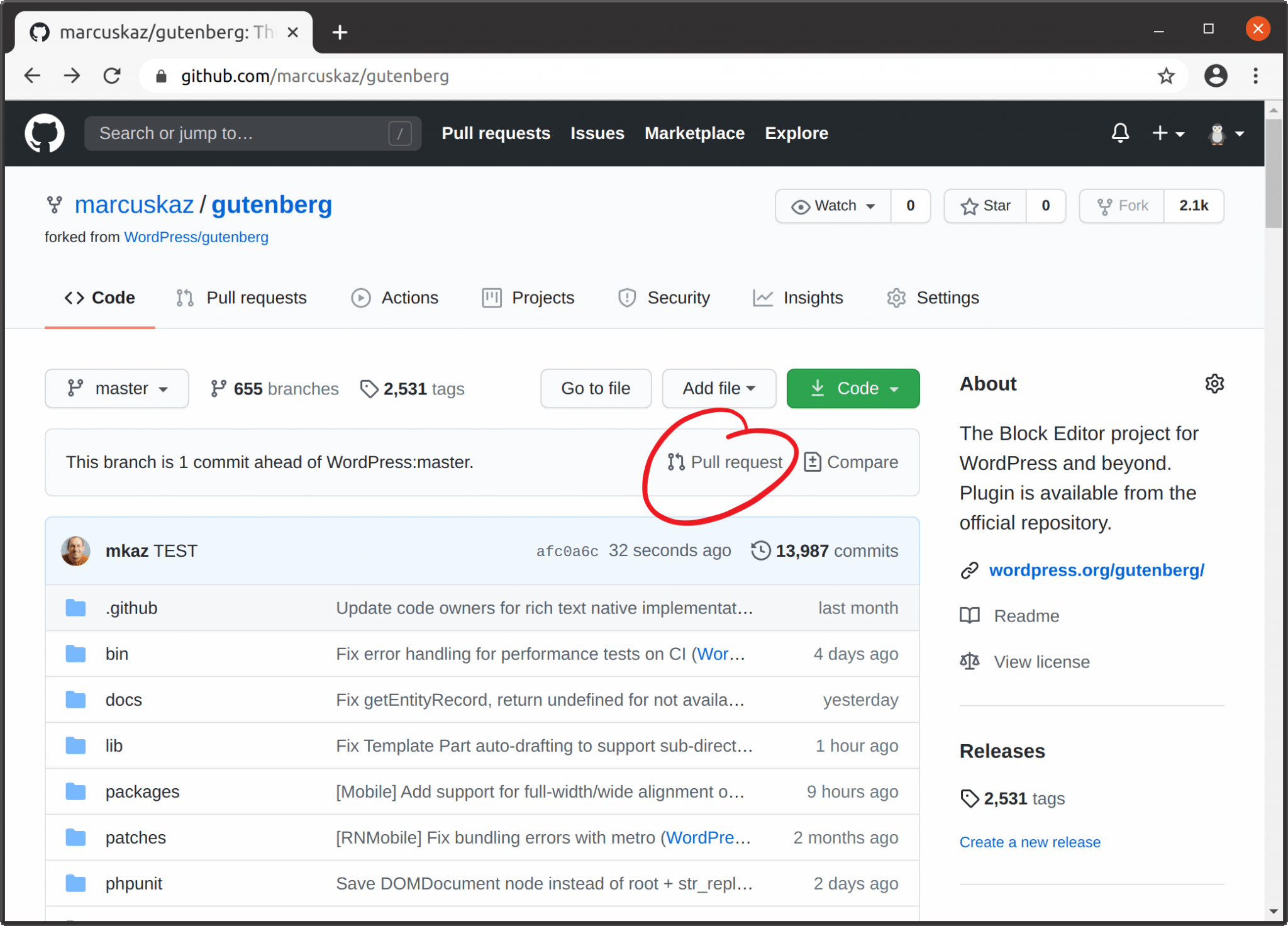Open the Actions tab icon
The image size is (1288, 926).
pyautogui.click(x=360, y=298)
